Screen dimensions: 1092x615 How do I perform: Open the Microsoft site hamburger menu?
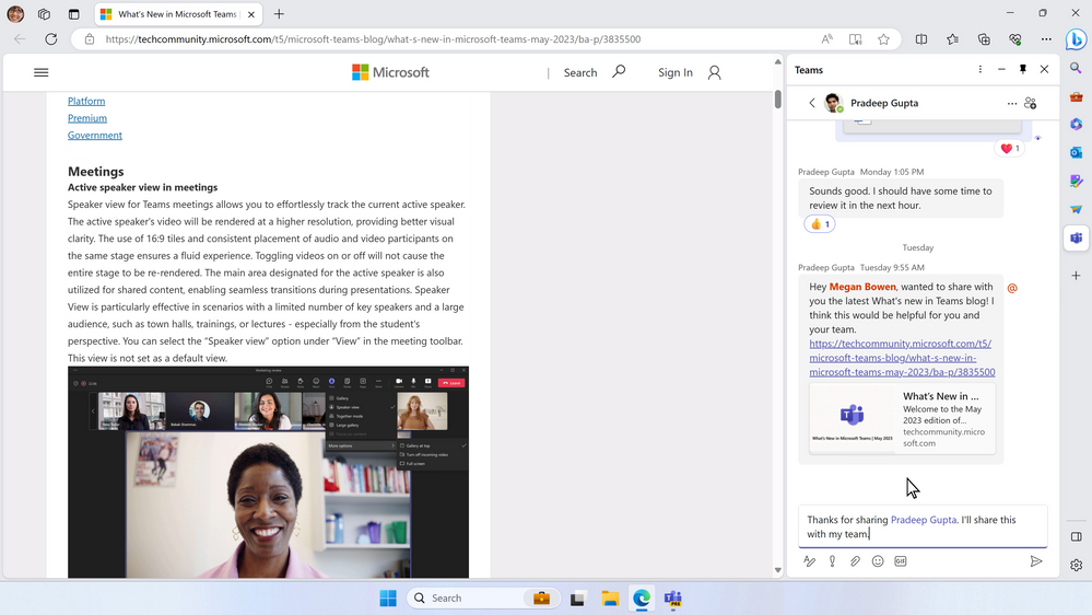pyautogui.click(x=39, y=71)
